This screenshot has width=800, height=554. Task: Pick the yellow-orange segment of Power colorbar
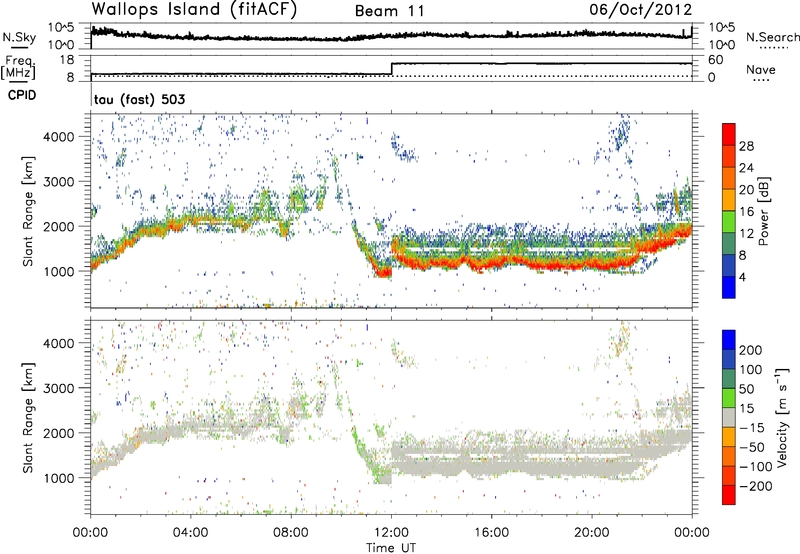pos(729,200)
